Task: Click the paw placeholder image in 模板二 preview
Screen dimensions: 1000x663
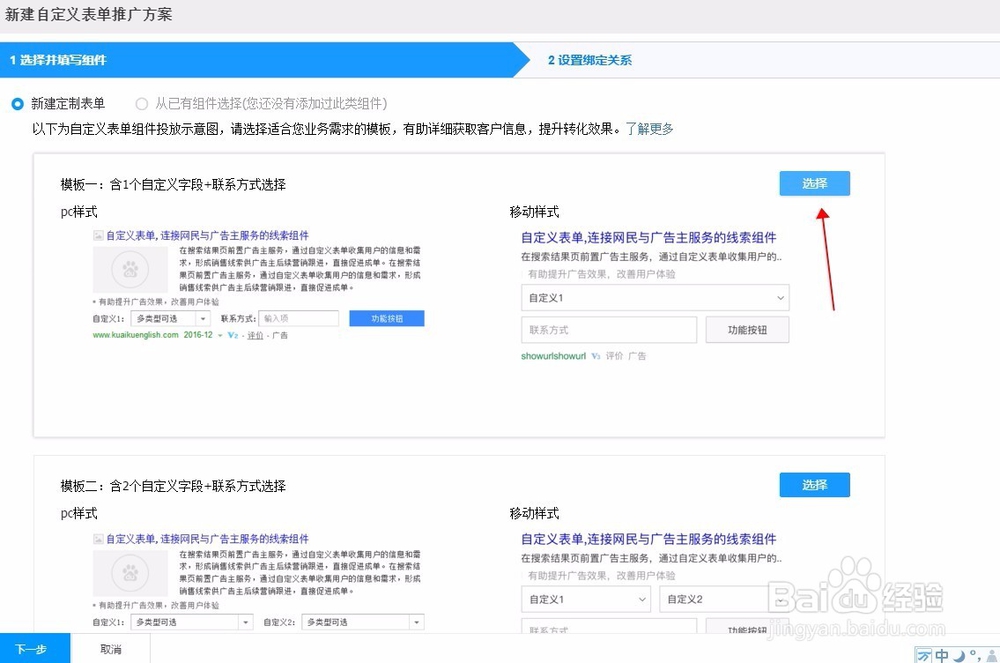Action: click(131, 572)
